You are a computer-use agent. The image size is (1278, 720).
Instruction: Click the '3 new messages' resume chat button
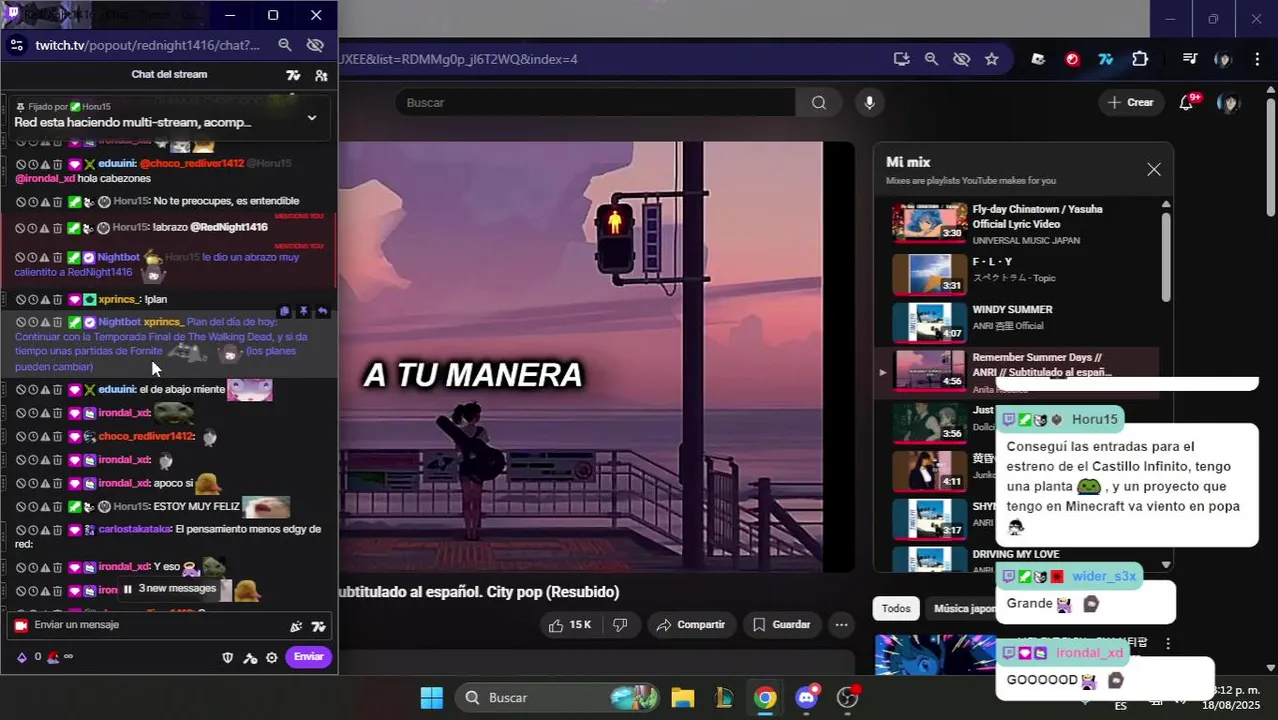[170, 589]
